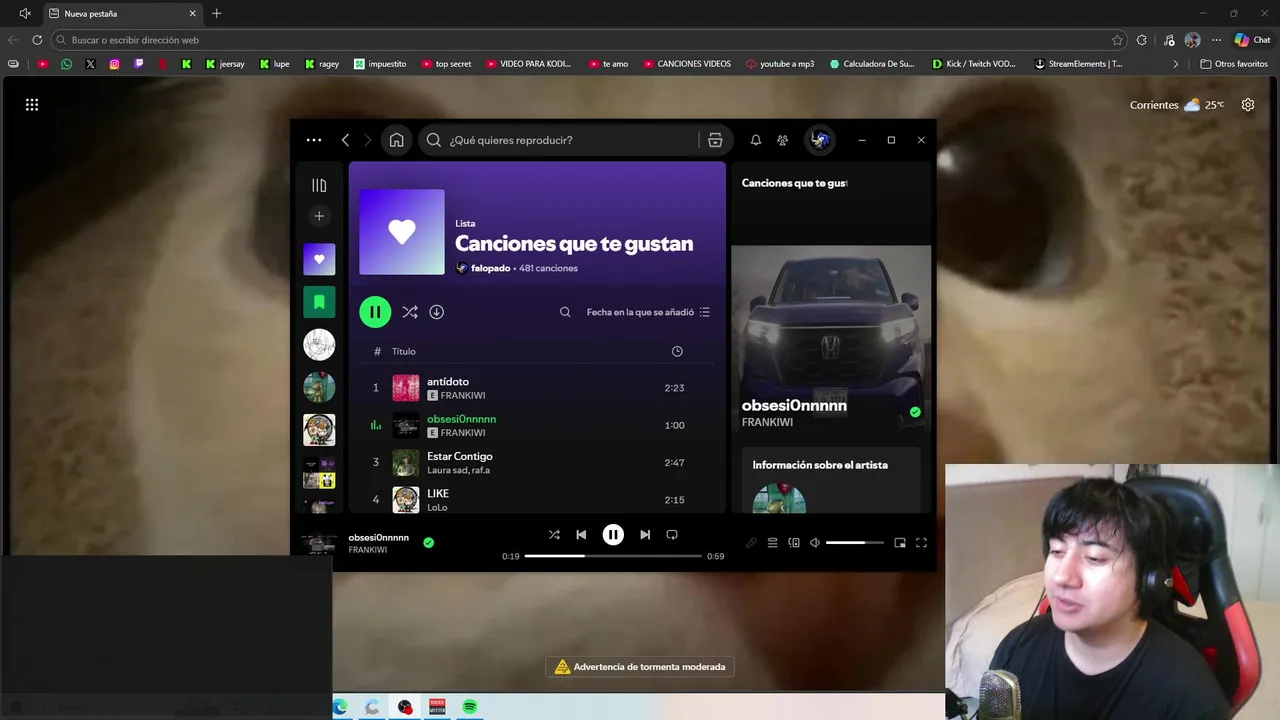Open the 'youtube a mp3' bookmark
Screen dimensions: 1280x720
[x=780, y=64]
